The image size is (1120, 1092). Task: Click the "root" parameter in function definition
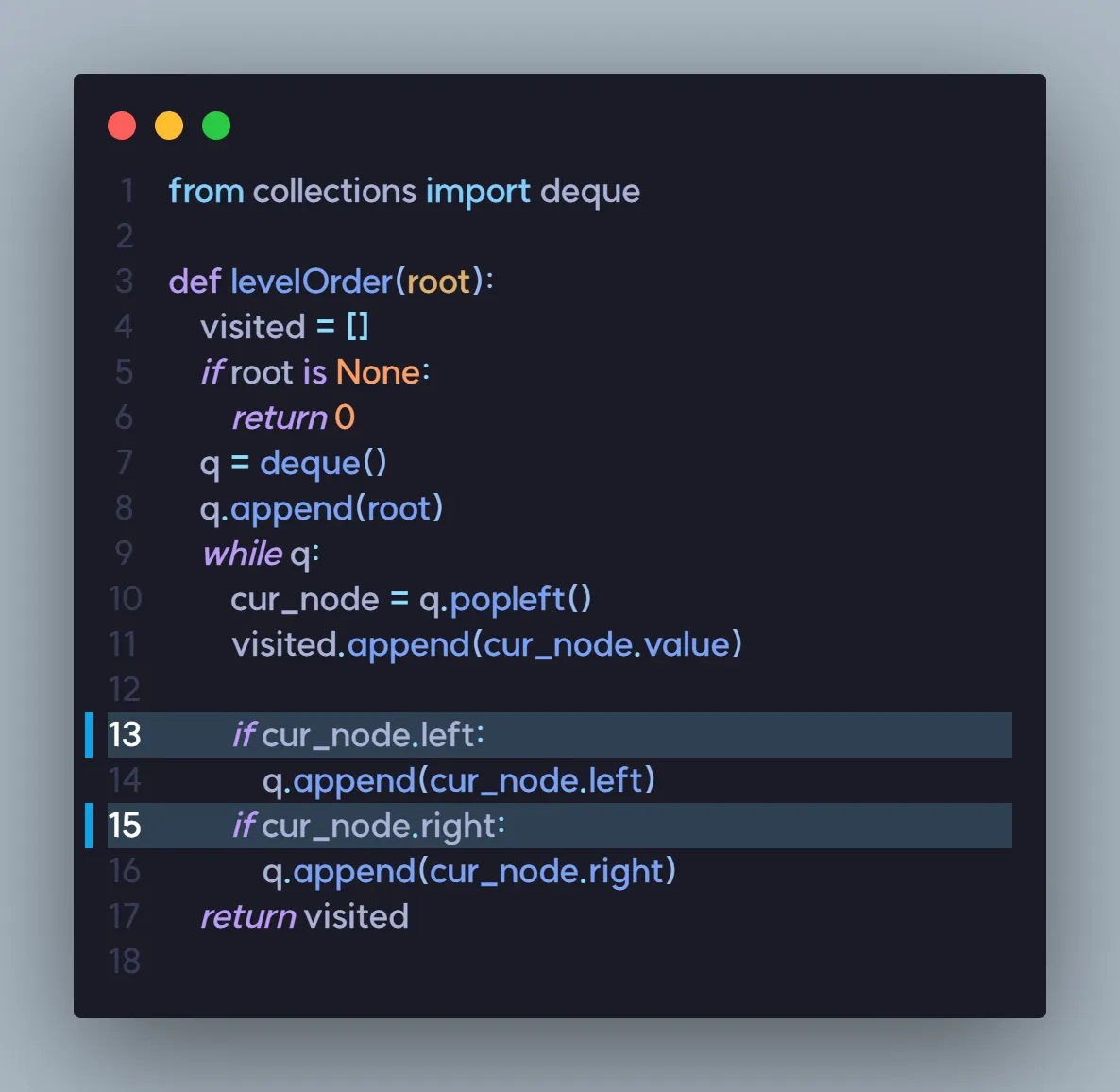pyautogui.click(x=438, y=282)
